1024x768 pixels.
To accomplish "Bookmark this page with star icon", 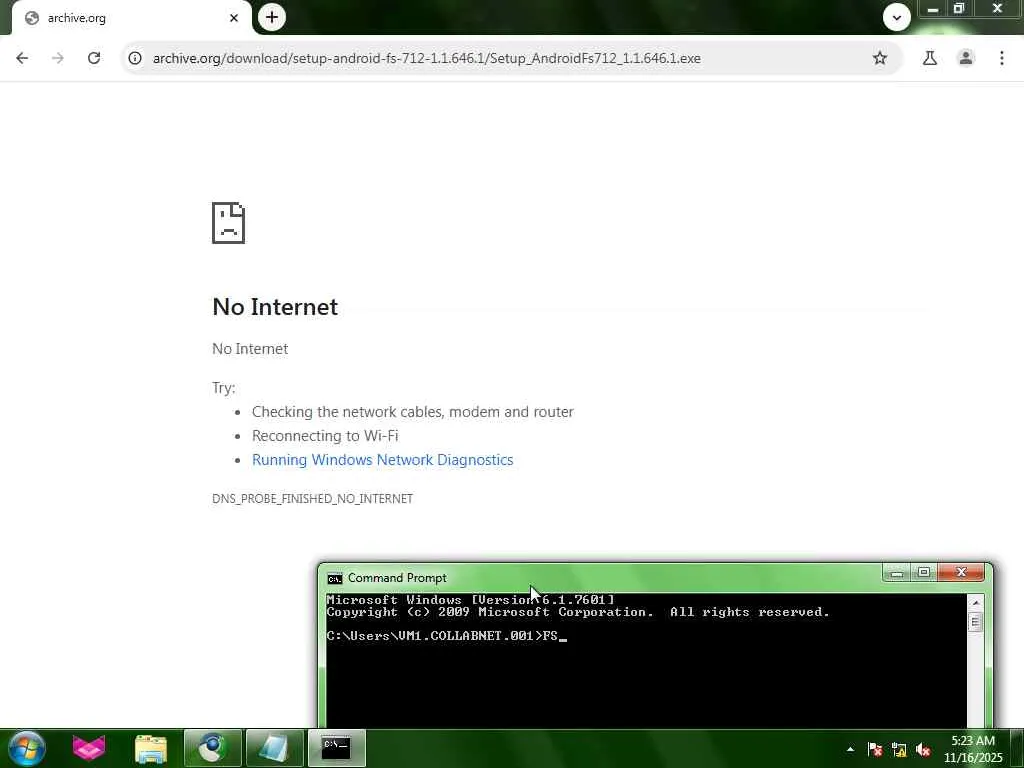I will point(880,58).
